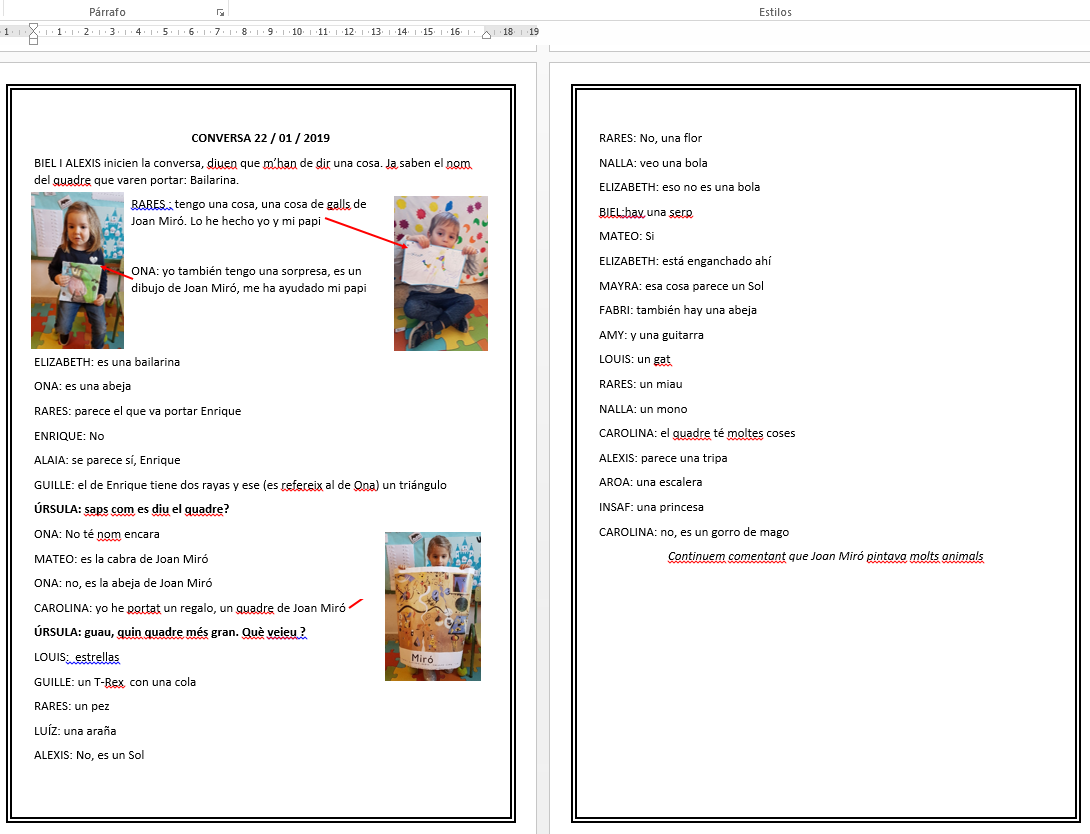Click bold line 'ÚRSULA: saps com es diu el quadre?'
This screenshot has height=834, width=1090.
tap(131, 509)
